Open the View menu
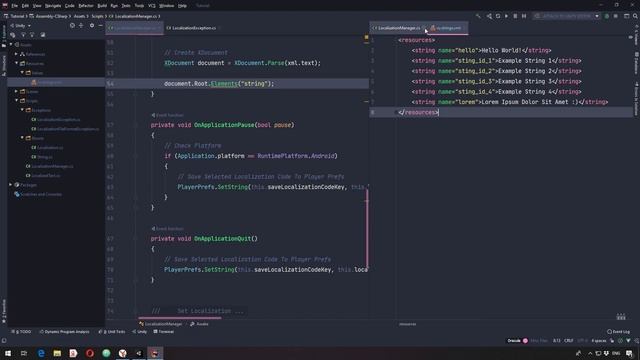 point(37,6)
